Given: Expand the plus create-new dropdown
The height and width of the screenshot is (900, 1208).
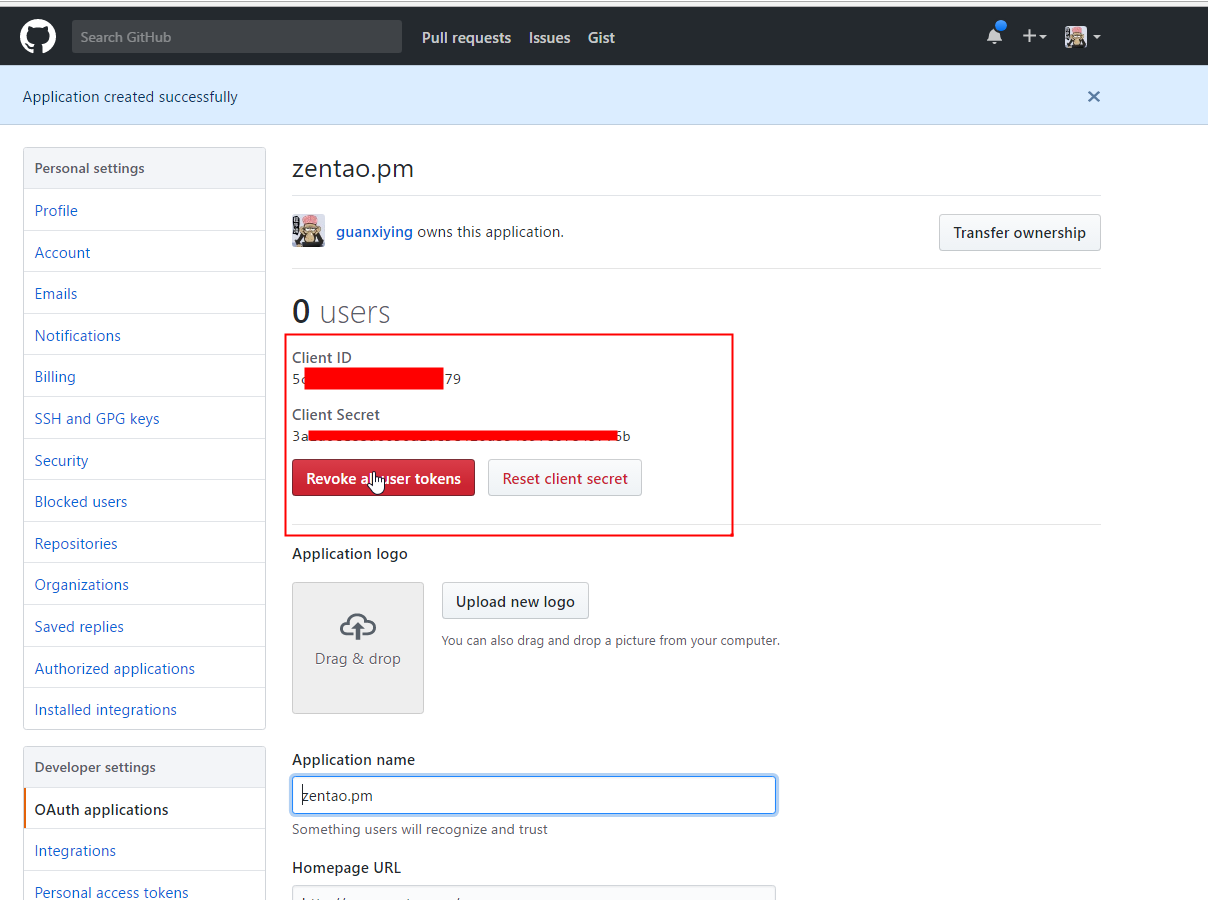Looking at the screenshot, I should (1034, 37).
